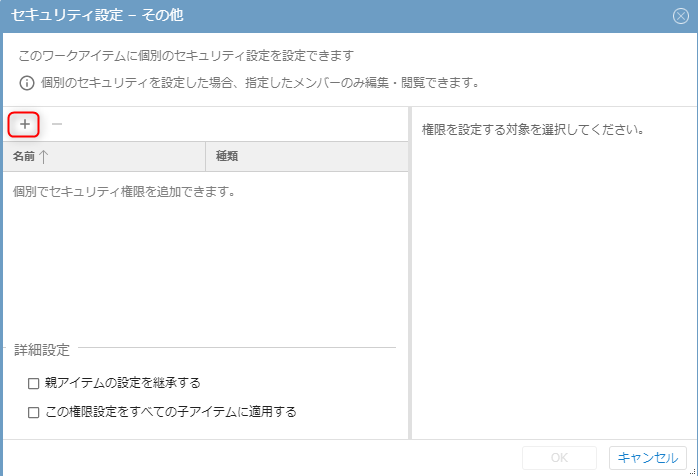Image resolution: width=698 pixels, height=476 pixels.
Task: Click the 詳細設定 section label
Action: (x=42, y=350)
